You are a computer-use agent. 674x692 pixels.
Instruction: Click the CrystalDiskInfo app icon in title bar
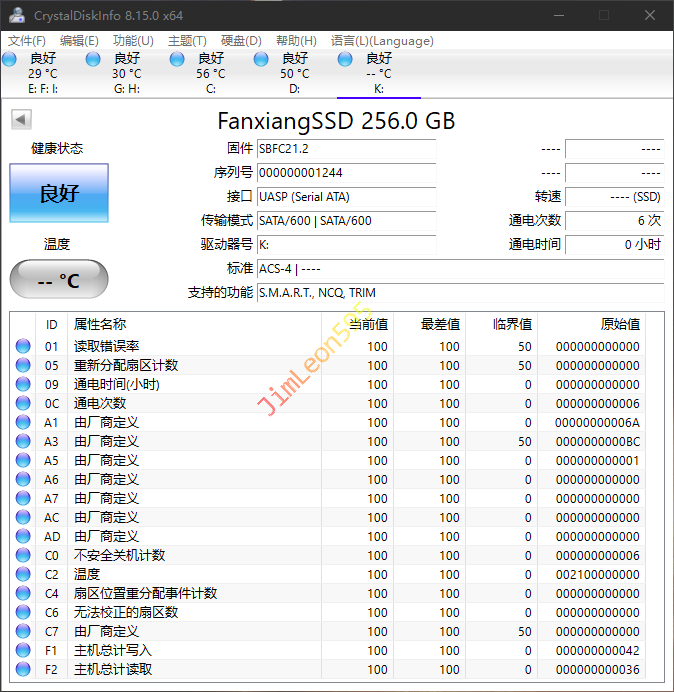(17, 15)
